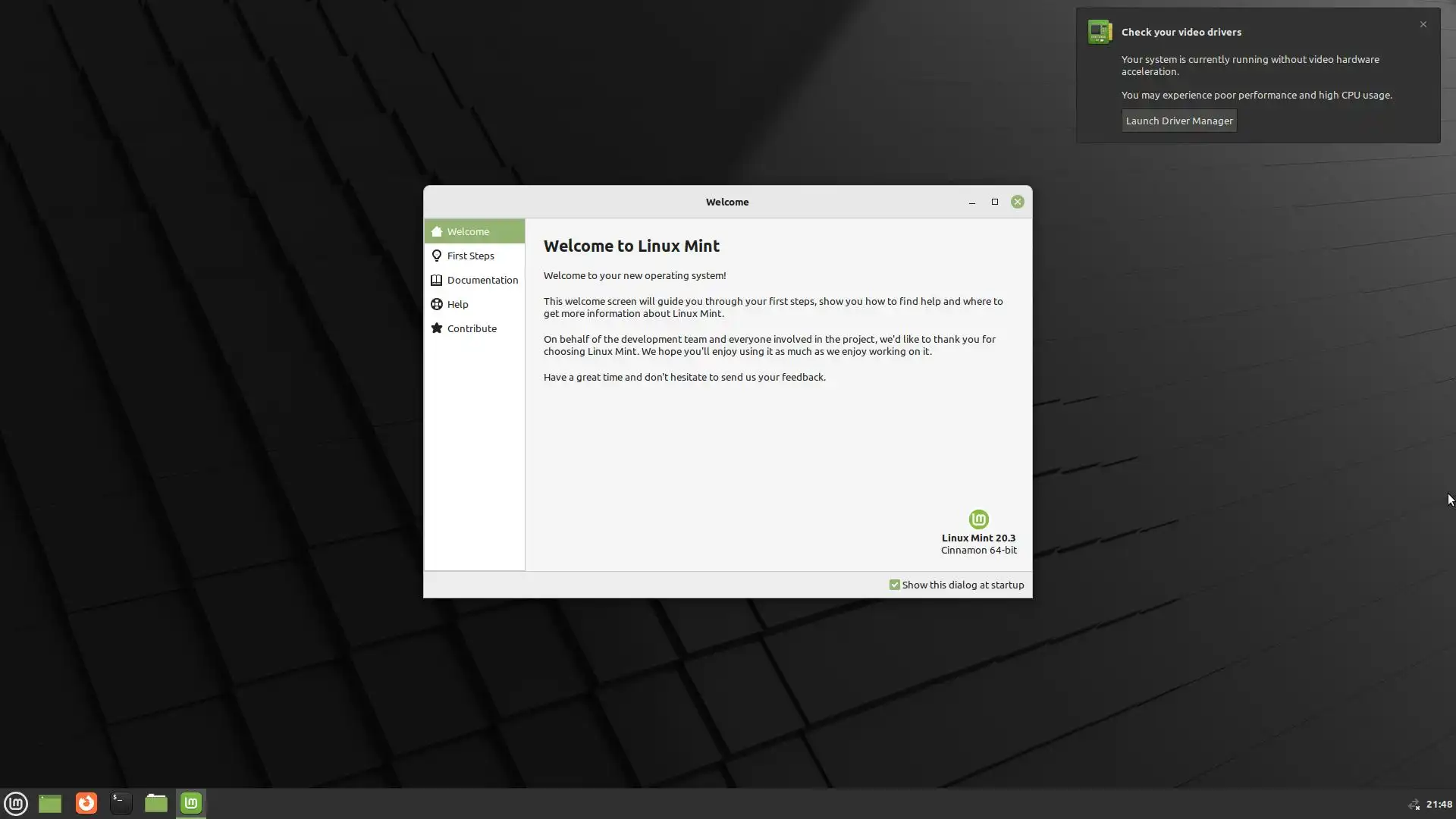Open Terminal from the panel

[x=121, y=803]
